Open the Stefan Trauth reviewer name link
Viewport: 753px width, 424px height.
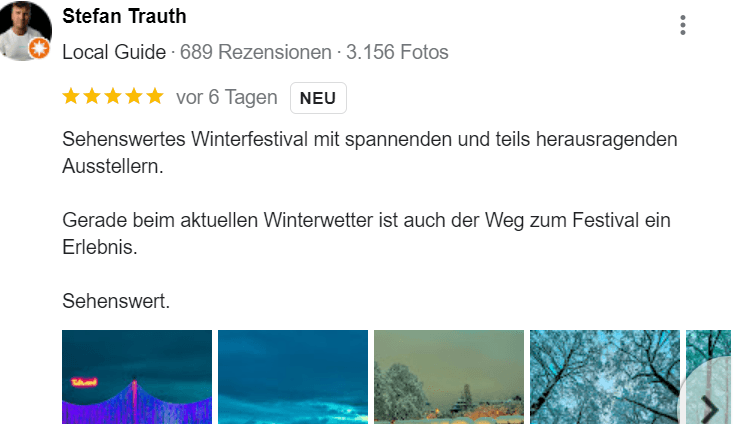[124, 16]
